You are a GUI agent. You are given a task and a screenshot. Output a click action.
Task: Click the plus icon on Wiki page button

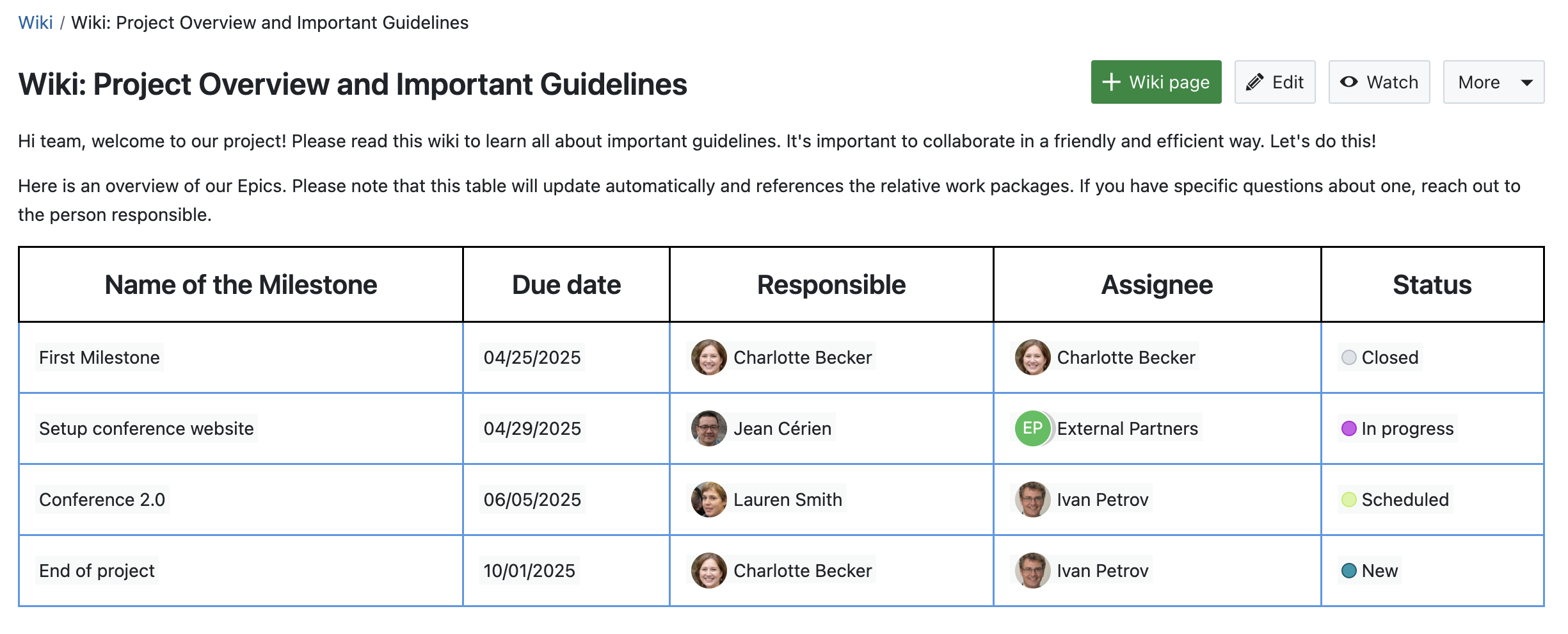[x=1111, y=82]
